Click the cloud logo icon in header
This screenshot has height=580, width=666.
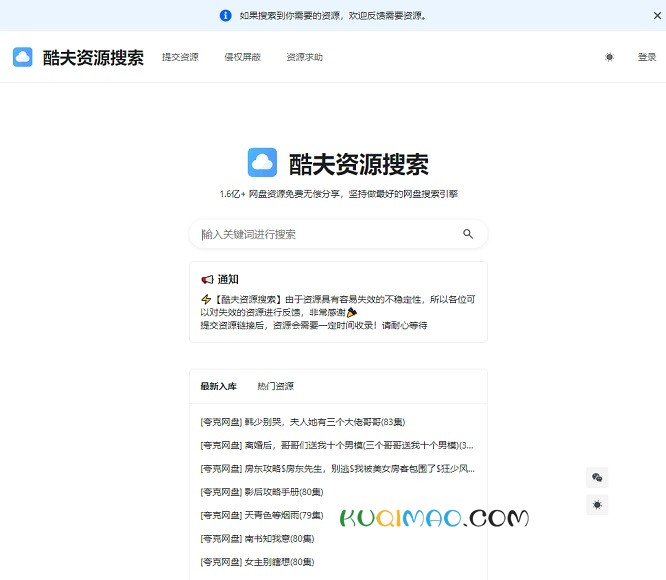[23, 57]
